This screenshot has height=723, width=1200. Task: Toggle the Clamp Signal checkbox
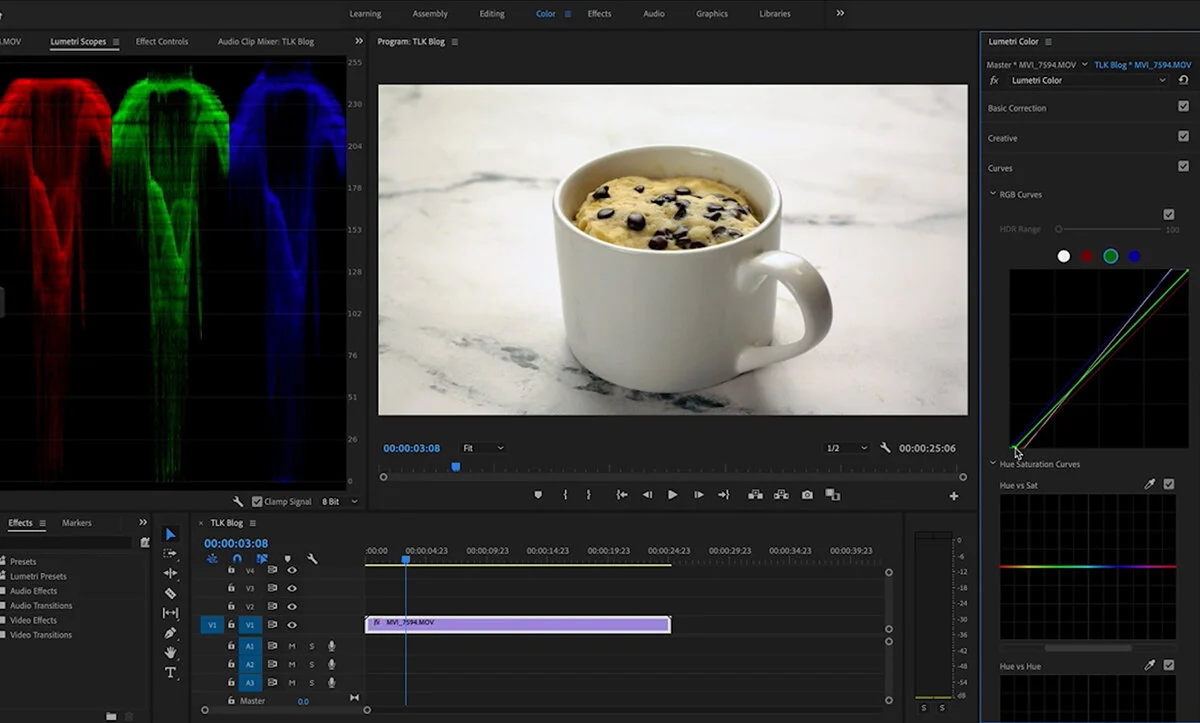click(257, 502)
